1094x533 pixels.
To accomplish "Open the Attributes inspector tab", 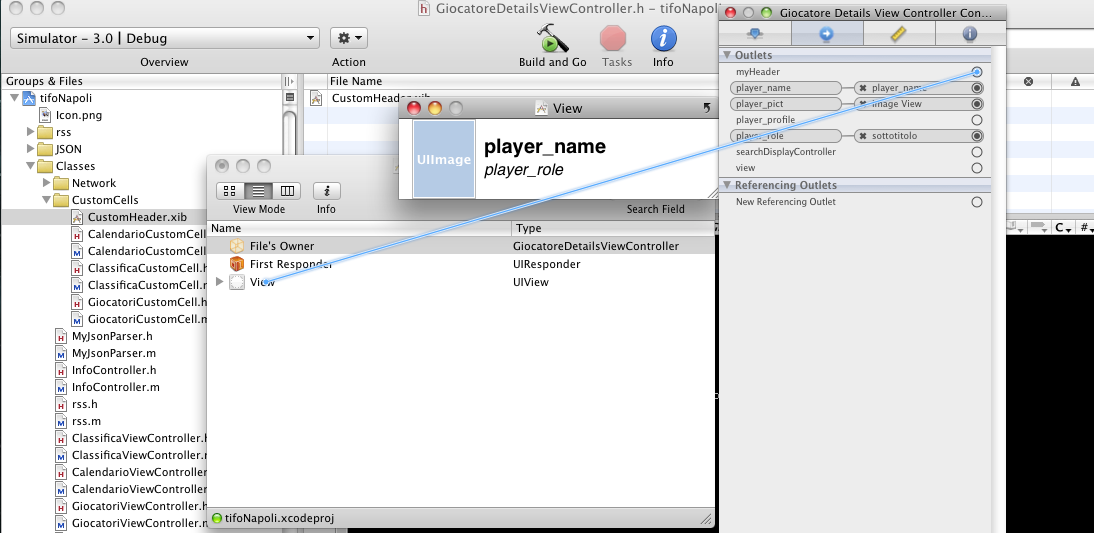I will 755,34.
